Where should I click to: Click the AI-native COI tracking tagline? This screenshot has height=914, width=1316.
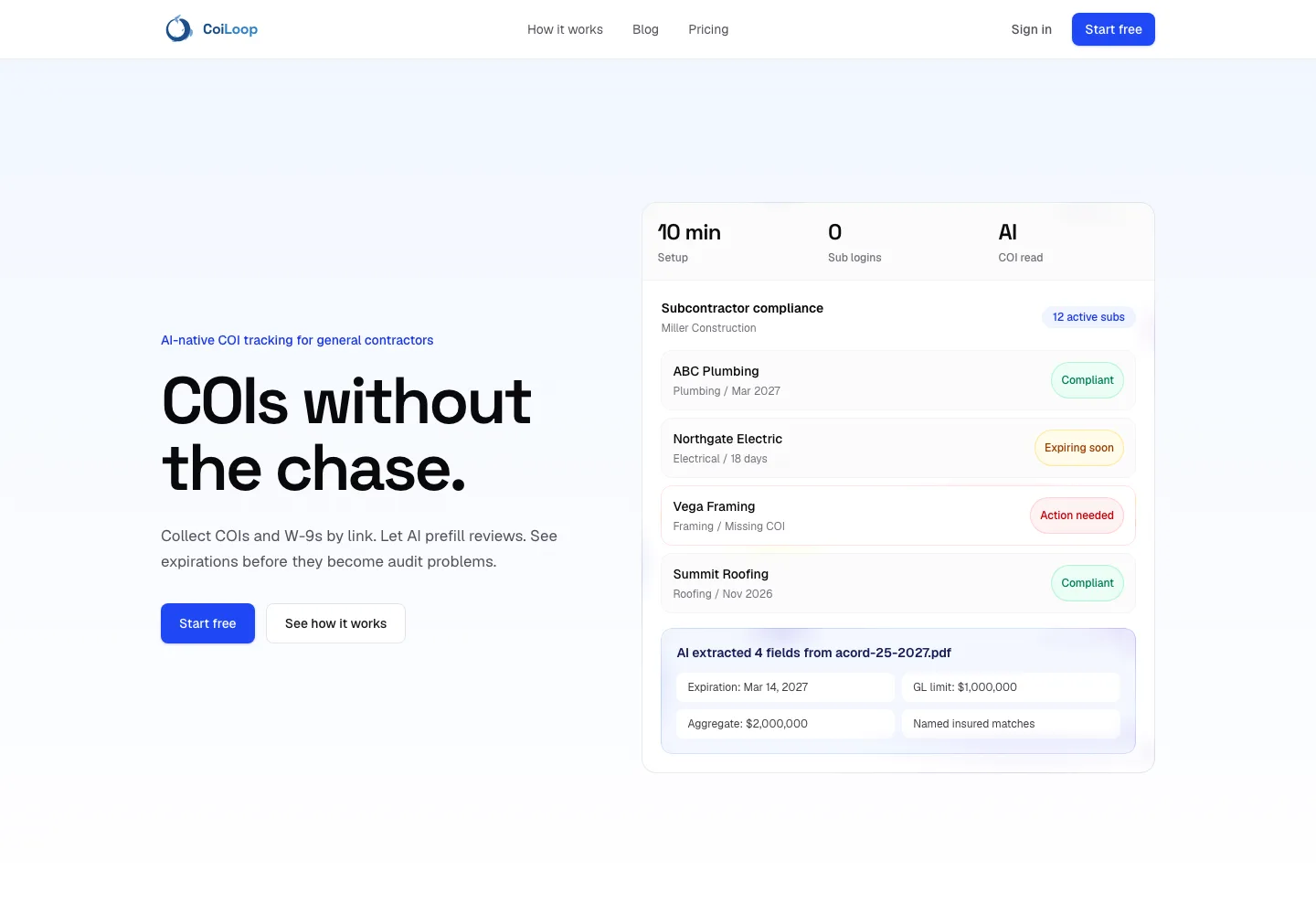(x=297, y=340)
